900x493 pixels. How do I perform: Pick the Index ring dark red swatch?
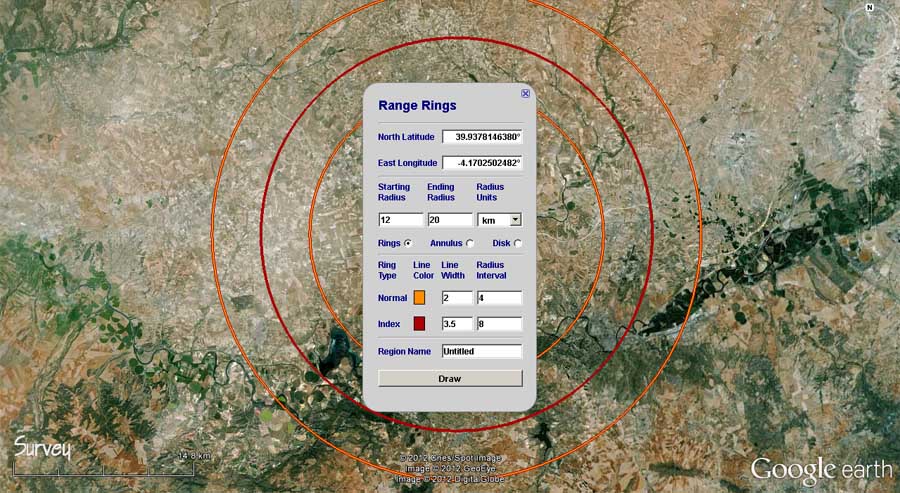420,324
